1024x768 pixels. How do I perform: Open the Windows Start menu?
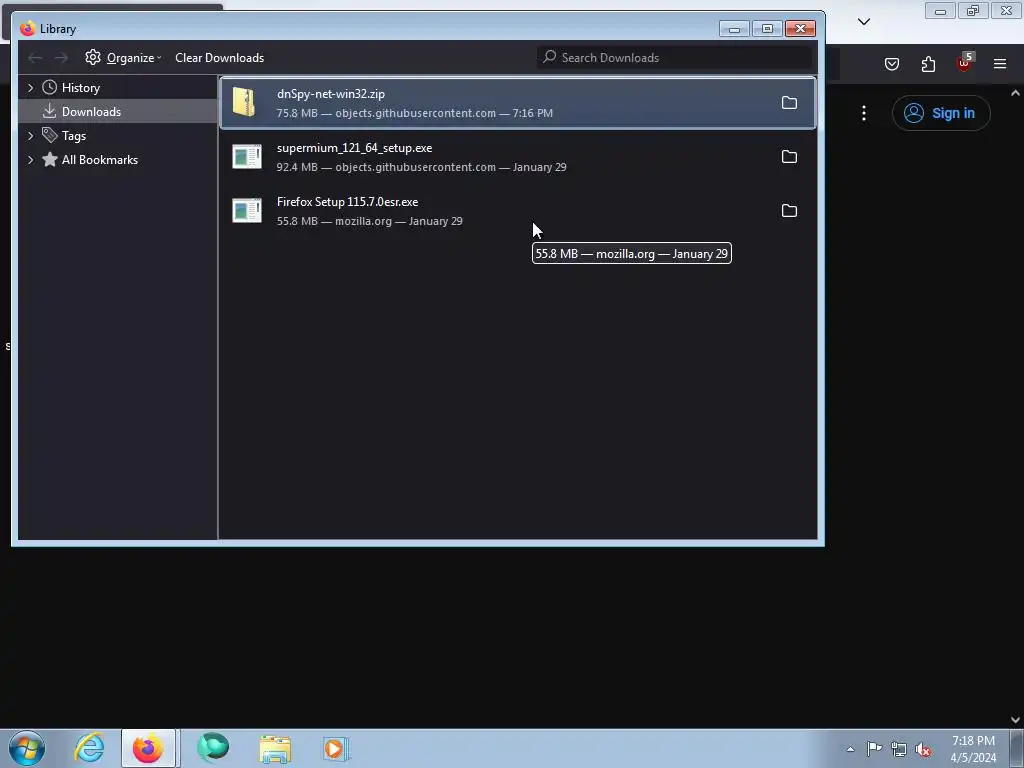27,748
